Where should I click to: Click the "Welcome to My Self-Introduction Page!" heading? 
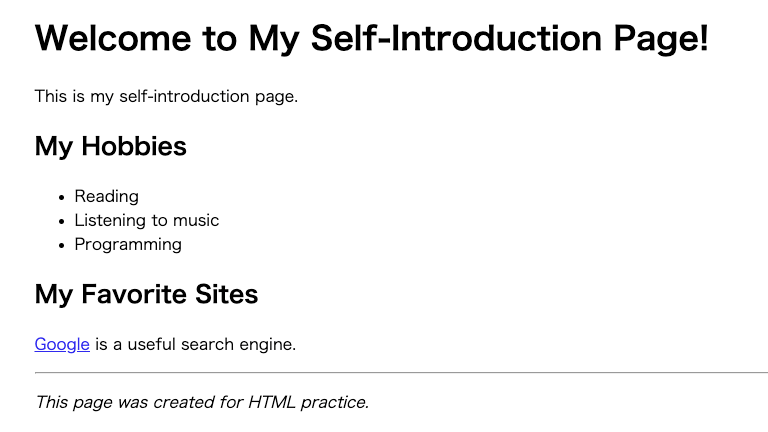click(372, 39)
